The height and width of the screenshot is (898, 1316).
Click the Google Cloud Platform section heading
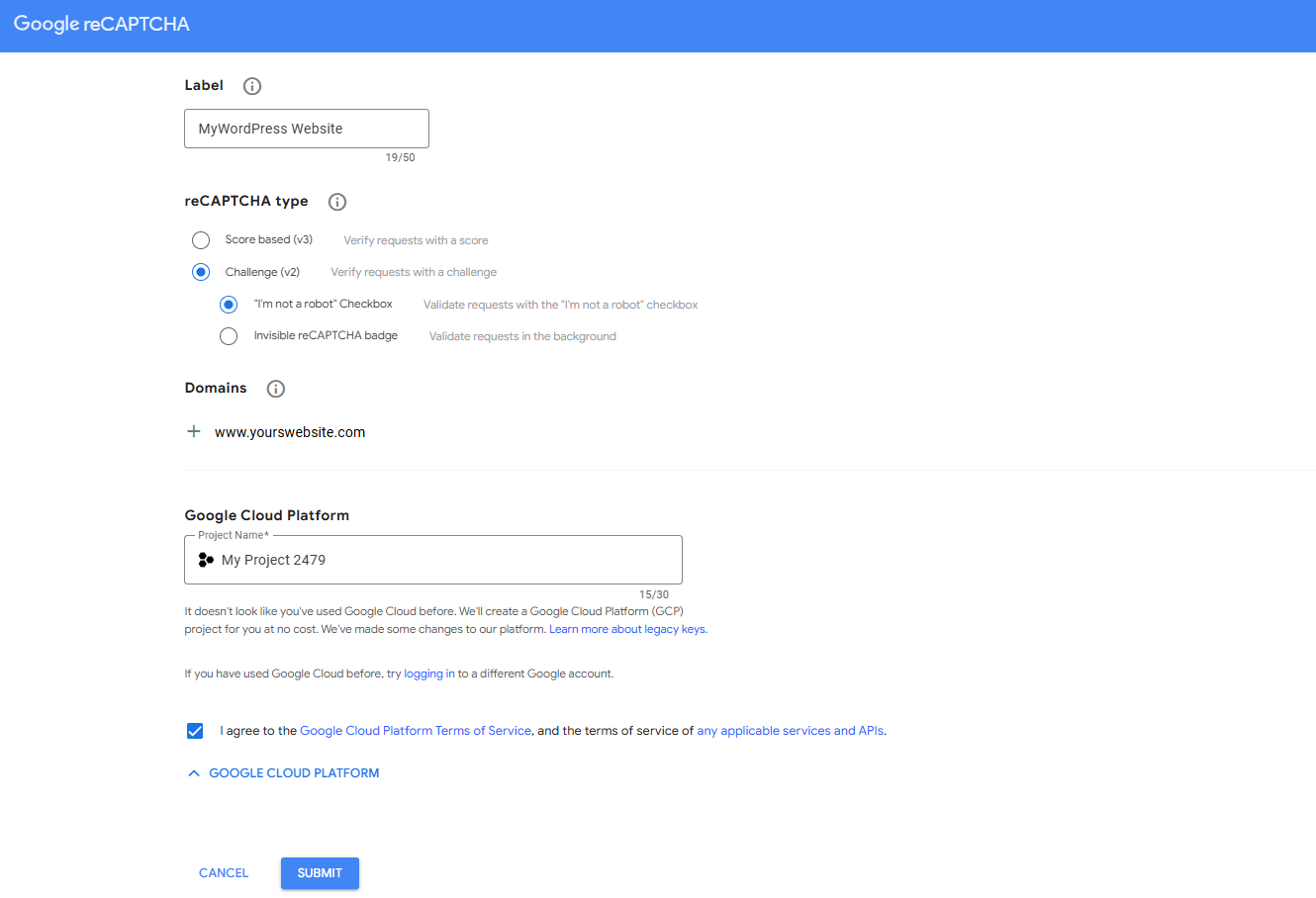[267, 515]
